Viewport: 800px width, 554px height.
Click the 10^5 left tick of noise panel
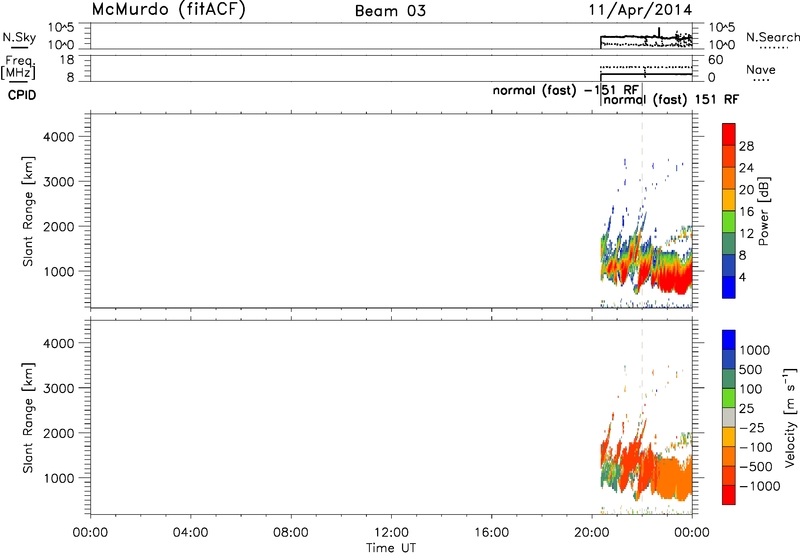click(x=61, y=27)
